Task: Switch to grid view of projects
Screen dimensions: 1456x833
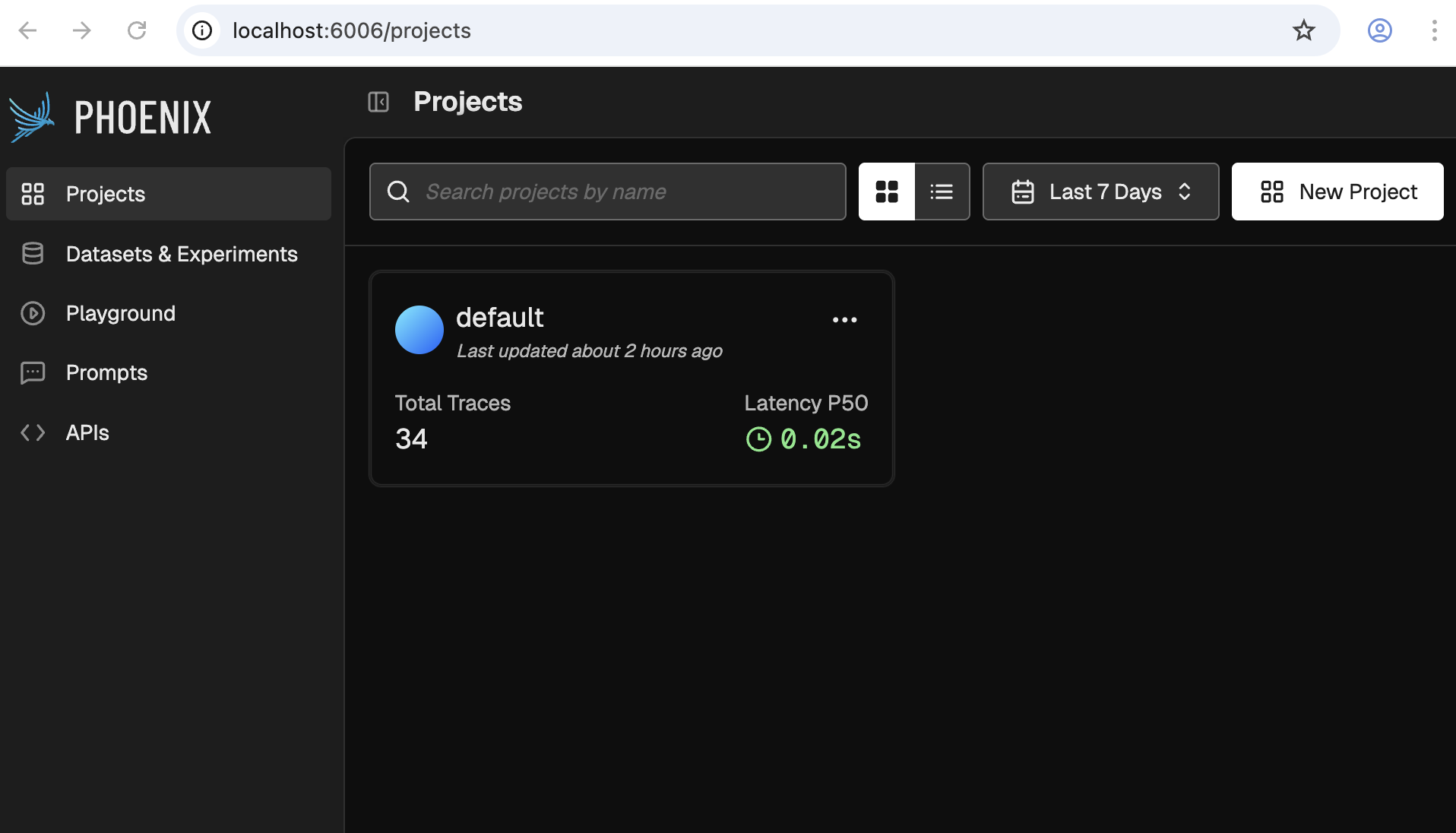Action: [x=887, y=192]
